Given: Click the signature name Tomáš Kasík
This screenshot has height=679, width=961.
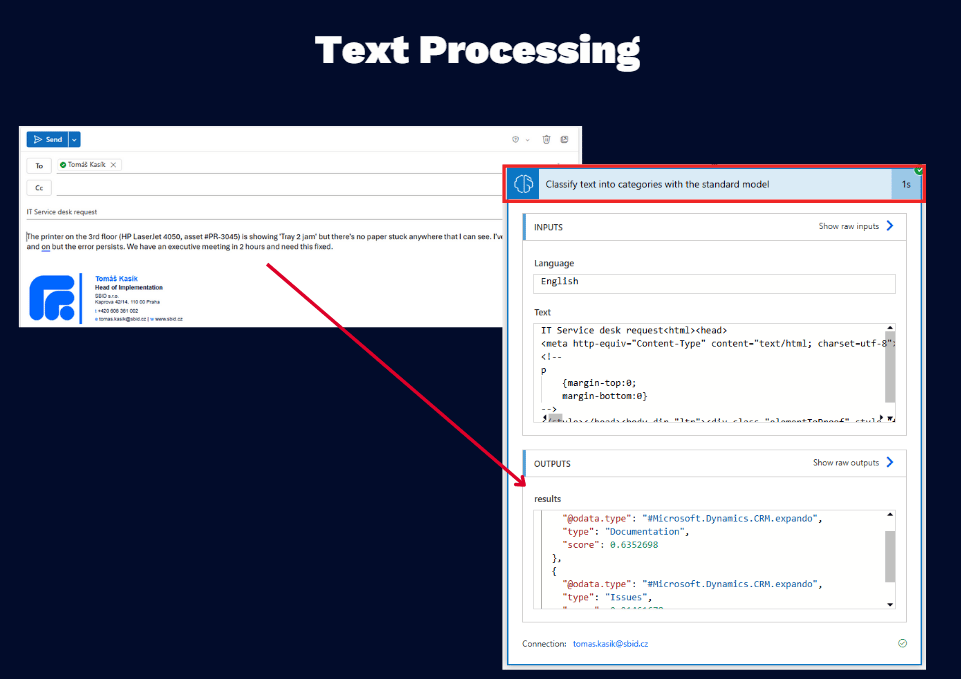Looking at the screenshot, I should coord(116,279).
